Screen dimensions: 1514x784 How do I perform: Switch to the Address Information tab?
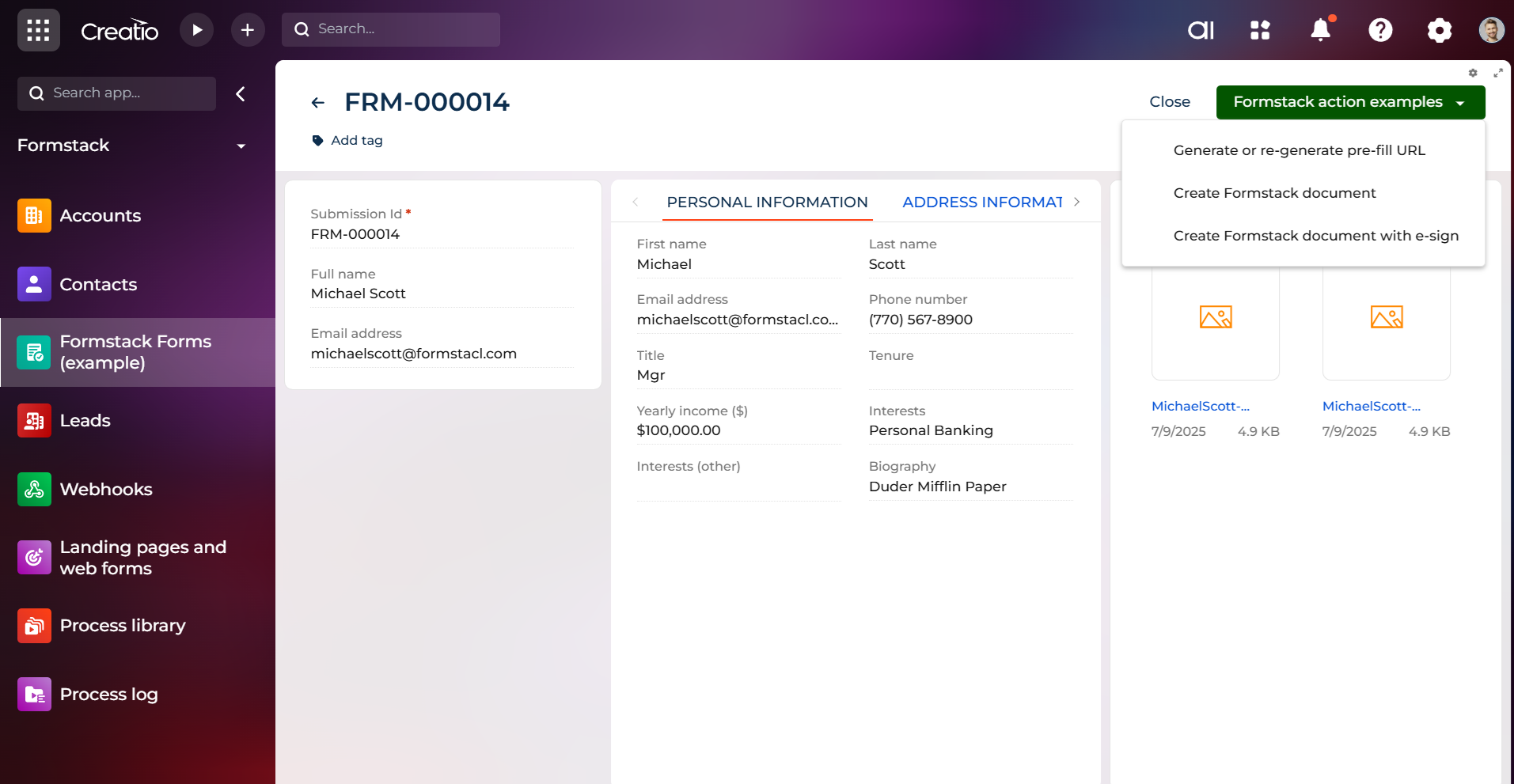click(982, 203)
